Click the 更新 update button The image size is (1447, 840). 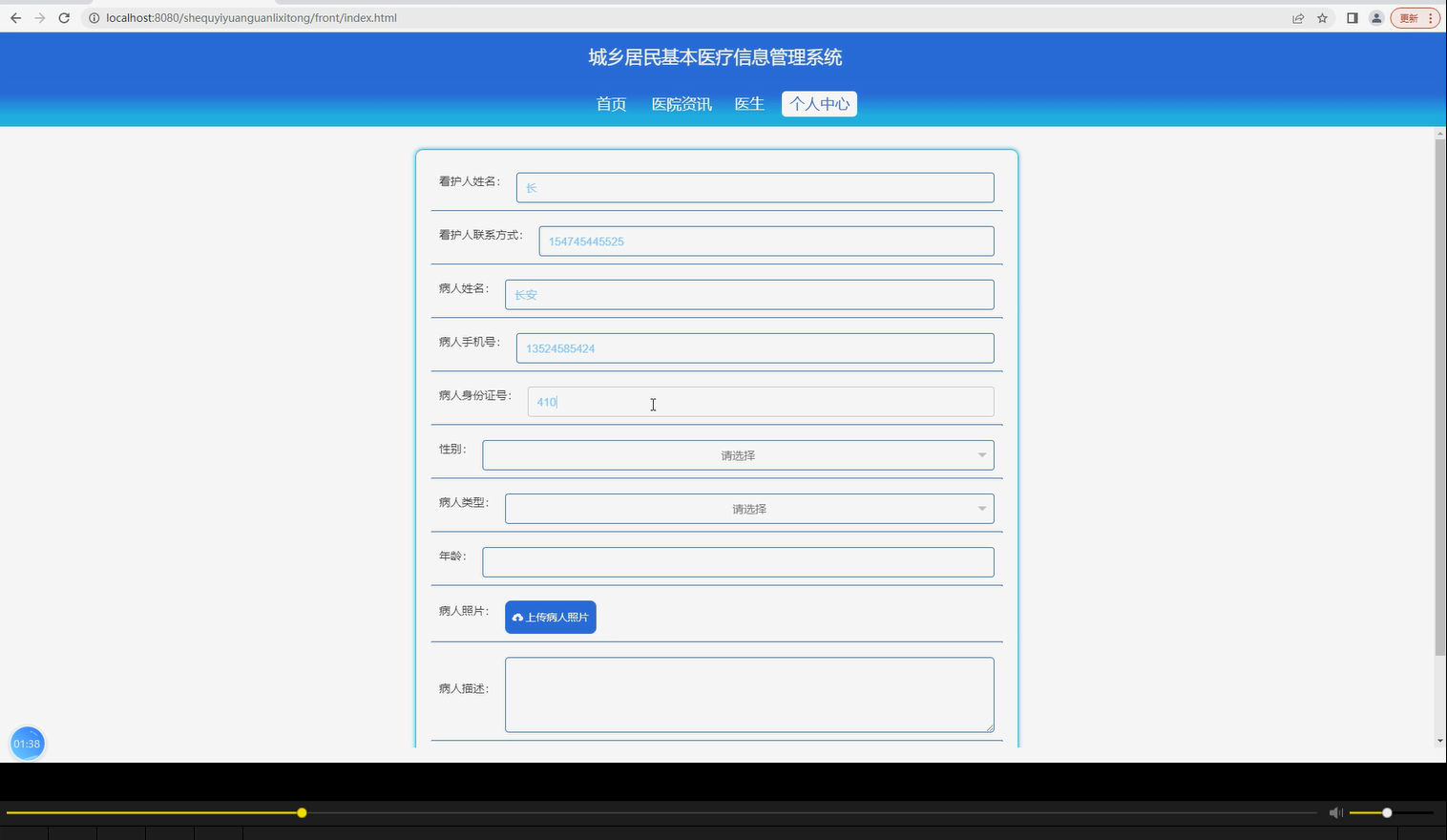[x=1408, y=17]
